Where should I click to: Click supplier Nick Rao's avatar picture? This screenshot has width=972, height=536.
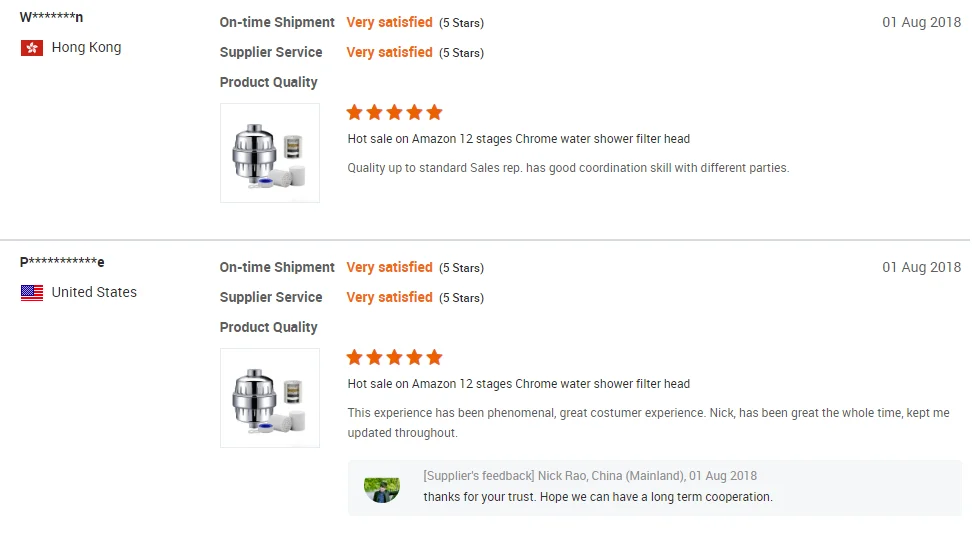(x=381, y=489)
